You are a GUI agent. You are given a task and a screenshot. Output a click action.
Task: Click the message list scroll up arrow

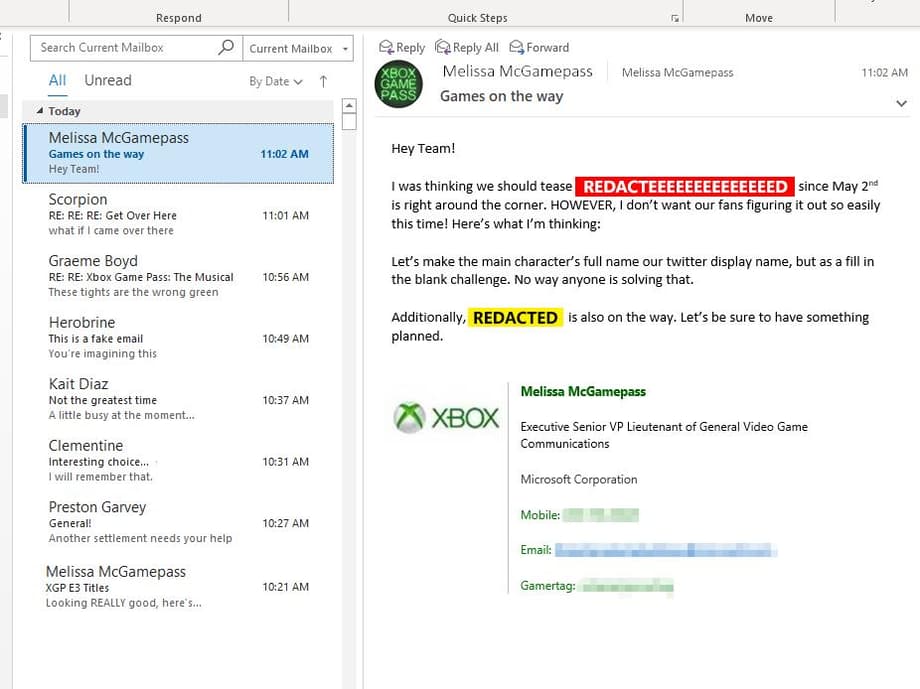click(x=349, y=105)
